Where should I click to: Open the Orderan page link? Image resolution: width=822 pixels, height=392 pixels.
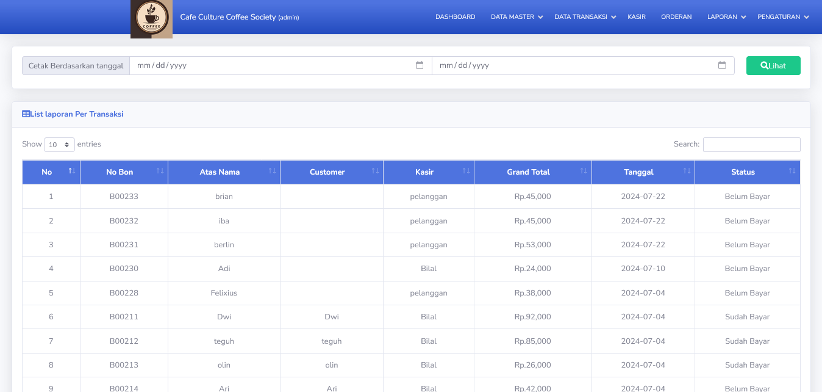click(x=676, y=17)
